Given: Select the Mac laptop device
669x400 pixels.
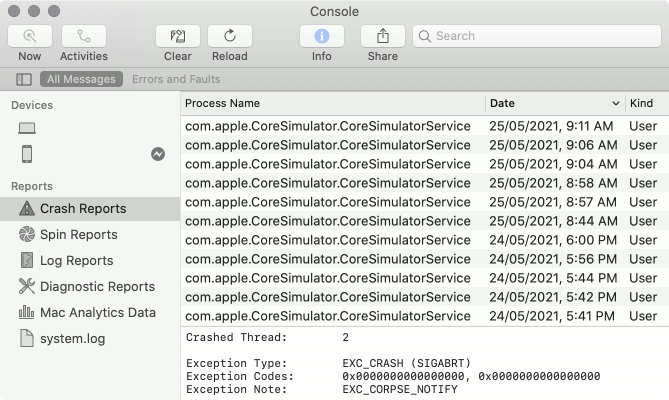Looking at the screenshot, I should (x=27, y=128).
